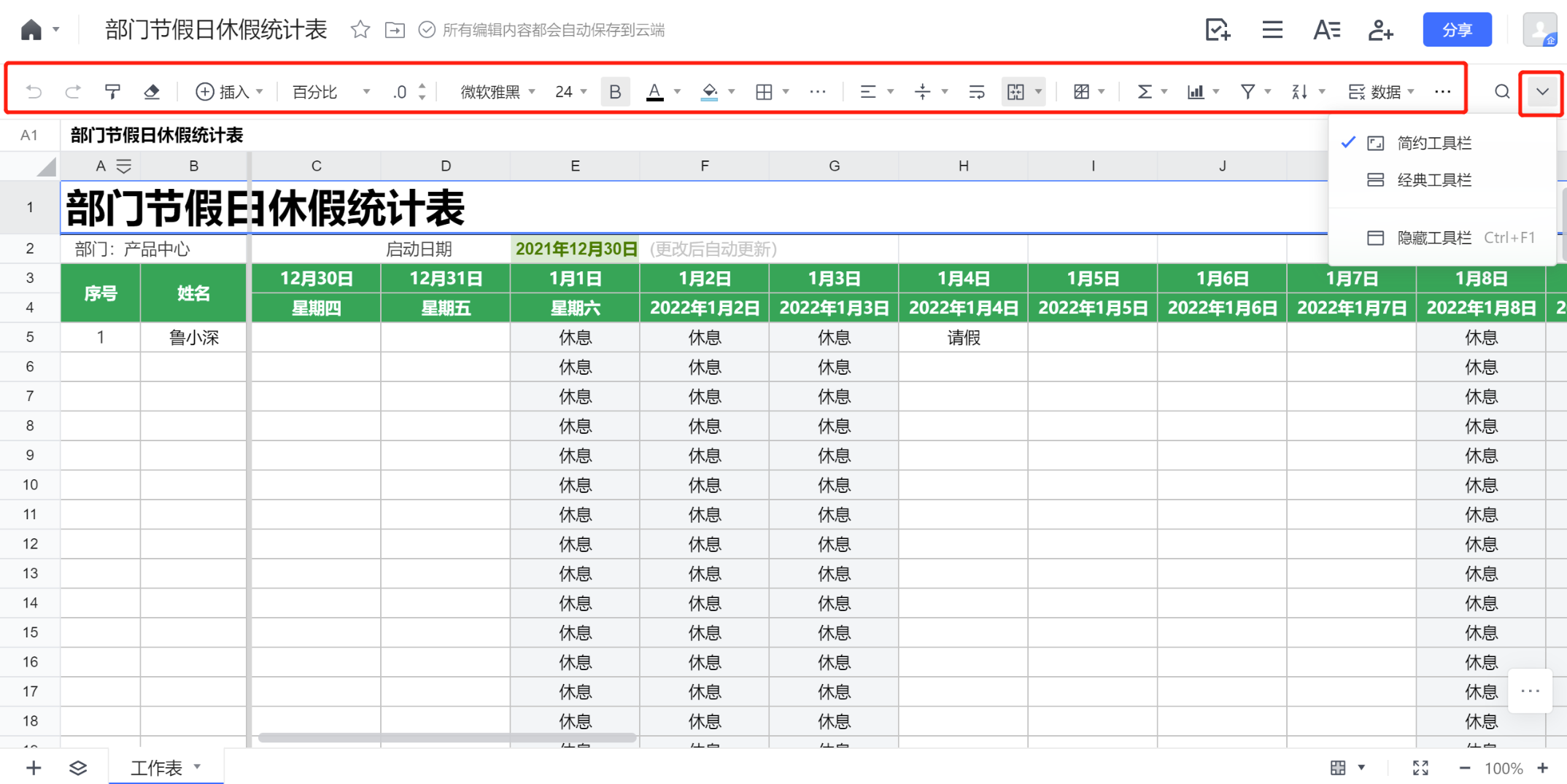1567x784 pixels.
Task: Select the format painter tool
Action: [x=112, y=92]
